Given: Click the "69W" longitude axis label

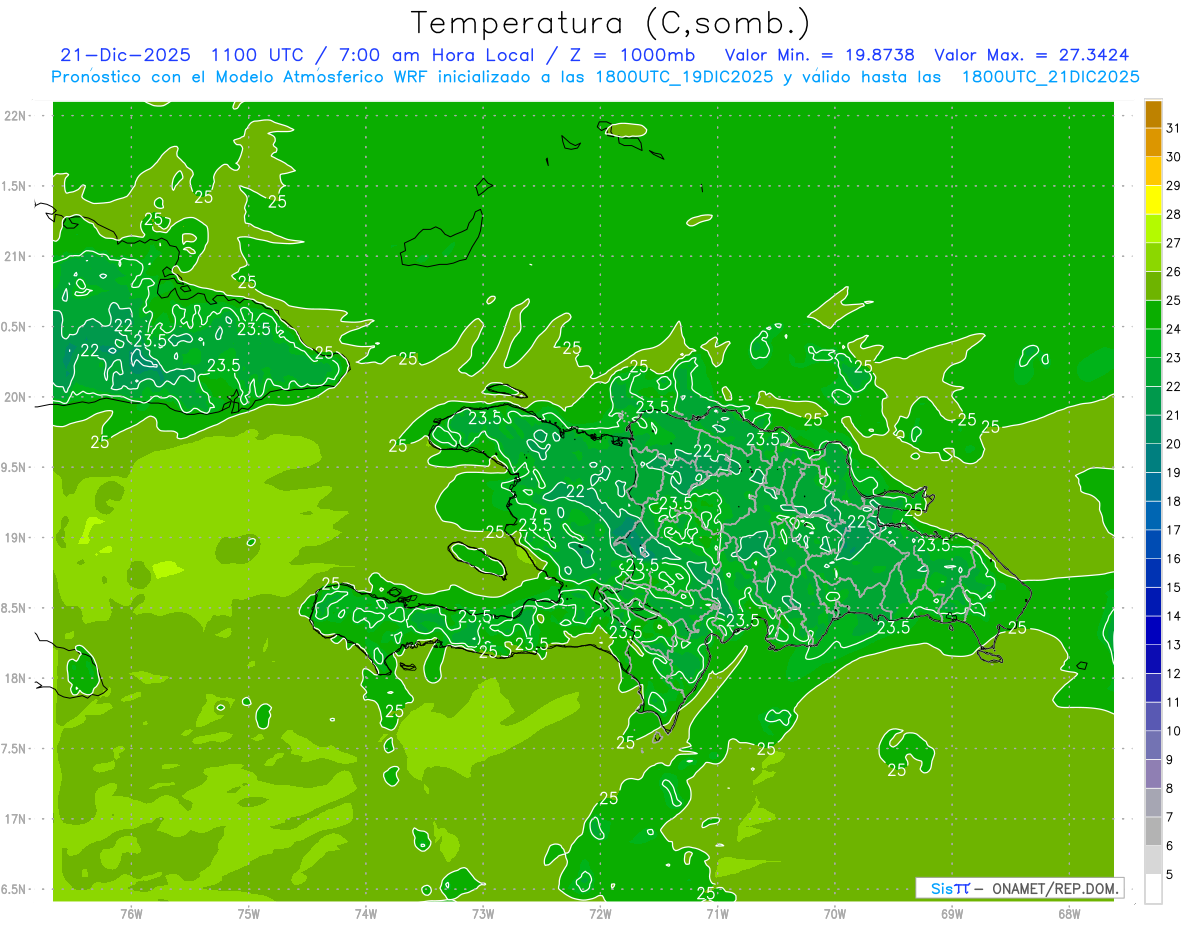Looking at the screenshot, I should tap(952, 913).
